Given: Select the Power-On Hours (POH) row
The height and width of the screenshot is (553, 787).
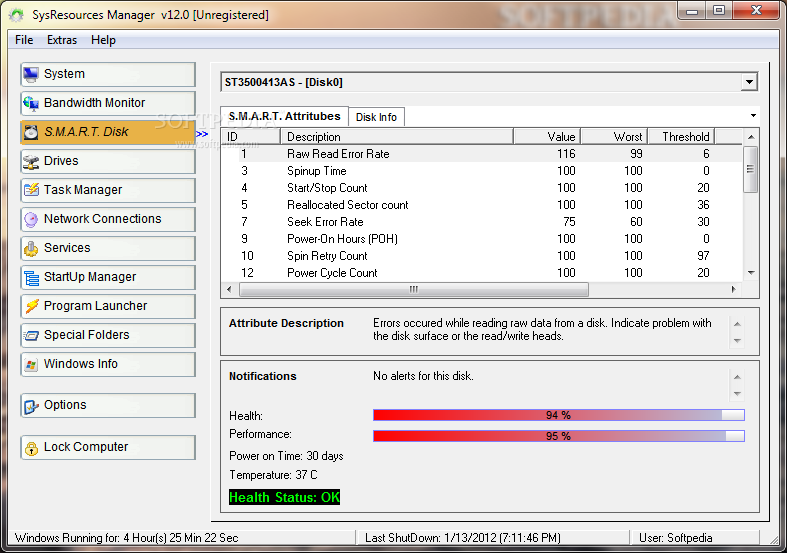Looking at the screenshot, I should [x=482, y=239].
